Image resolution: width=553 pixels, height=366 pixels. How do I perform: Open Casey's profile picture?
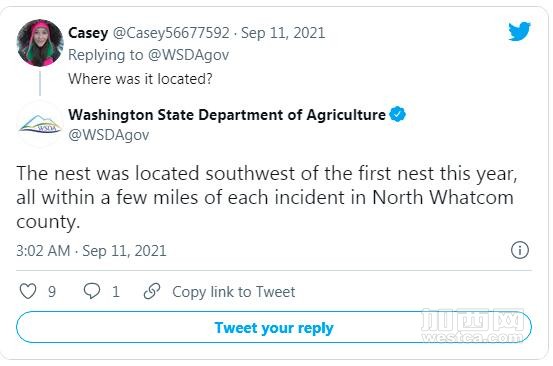pyautogui.click(x=40, y=43)
